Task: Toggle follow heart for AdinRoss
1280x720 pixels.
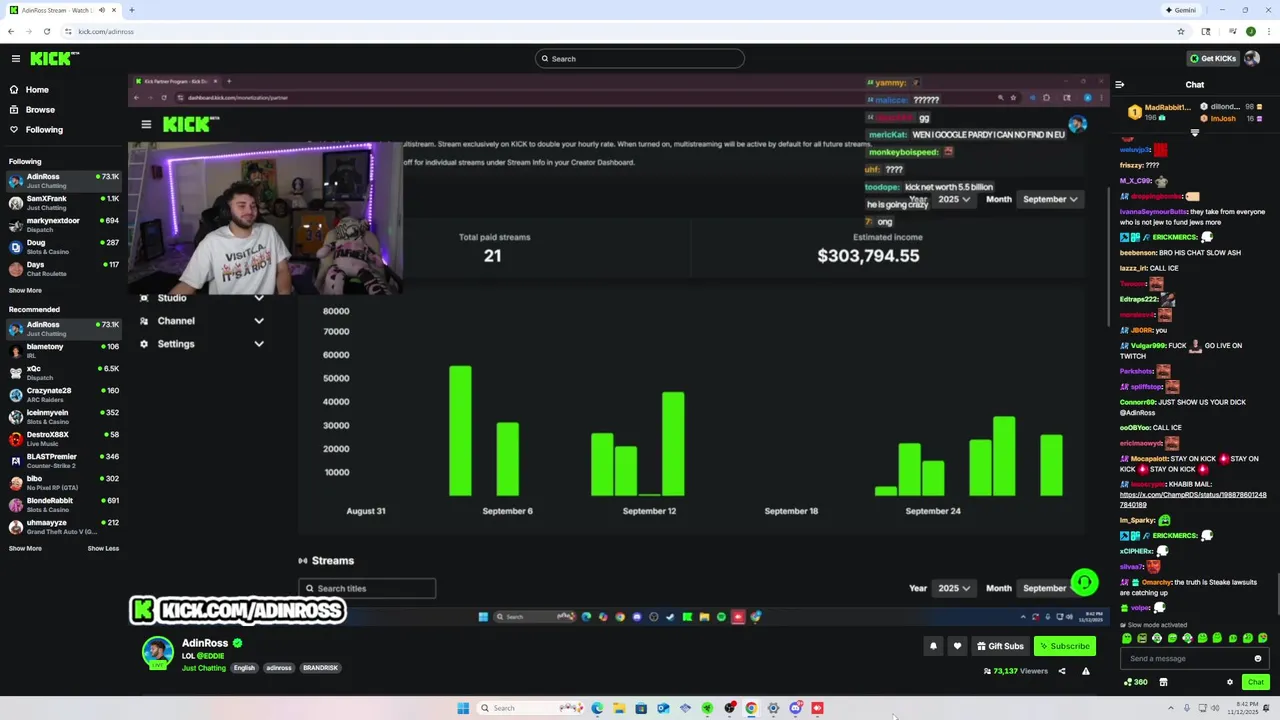Action: [957, 646]
